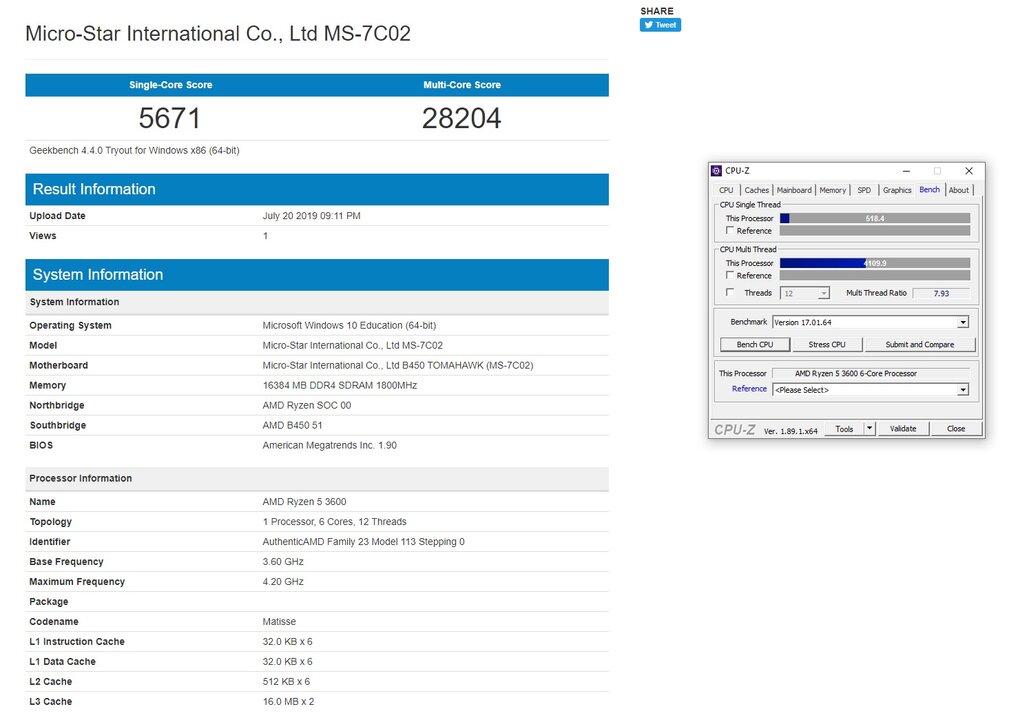This screenshot has height=720, width=1029.
Task: Expand the Benchmark version dropdown
Action: coord(963,323)
